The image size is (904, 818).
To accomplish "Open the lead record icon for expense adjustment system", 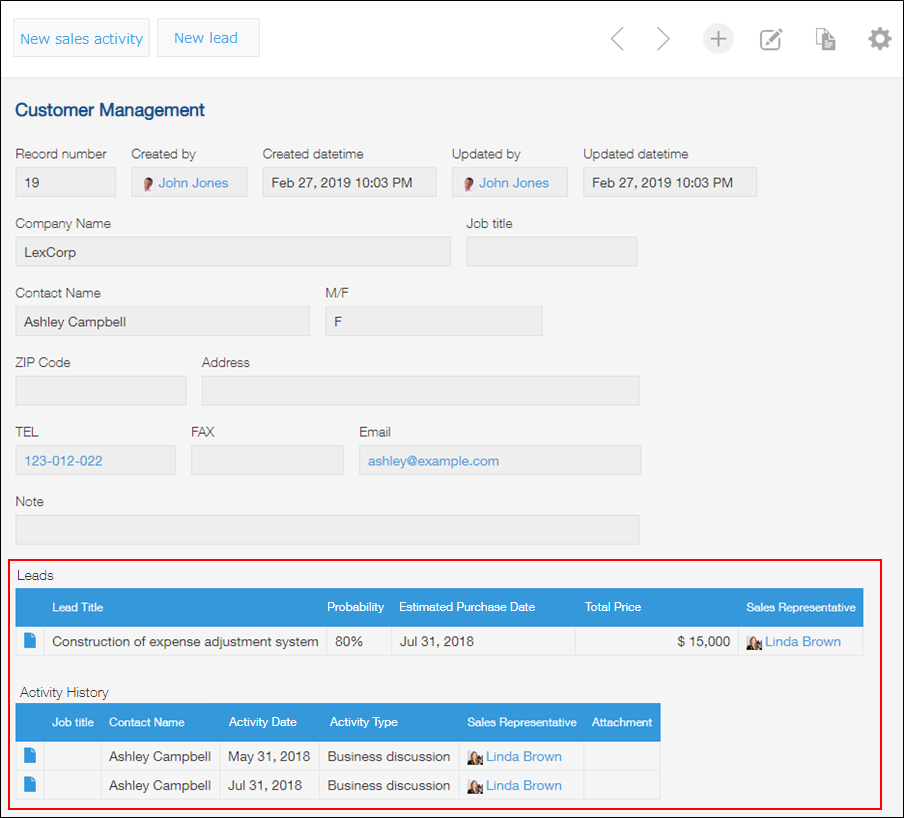I will click(29, 641).
